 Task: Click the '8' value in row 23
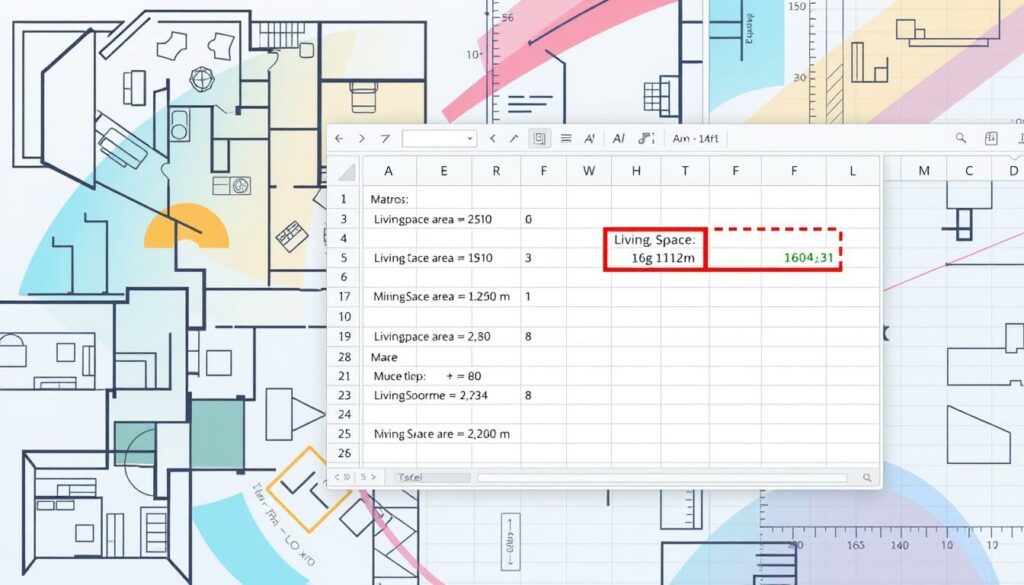pos(528,395)
